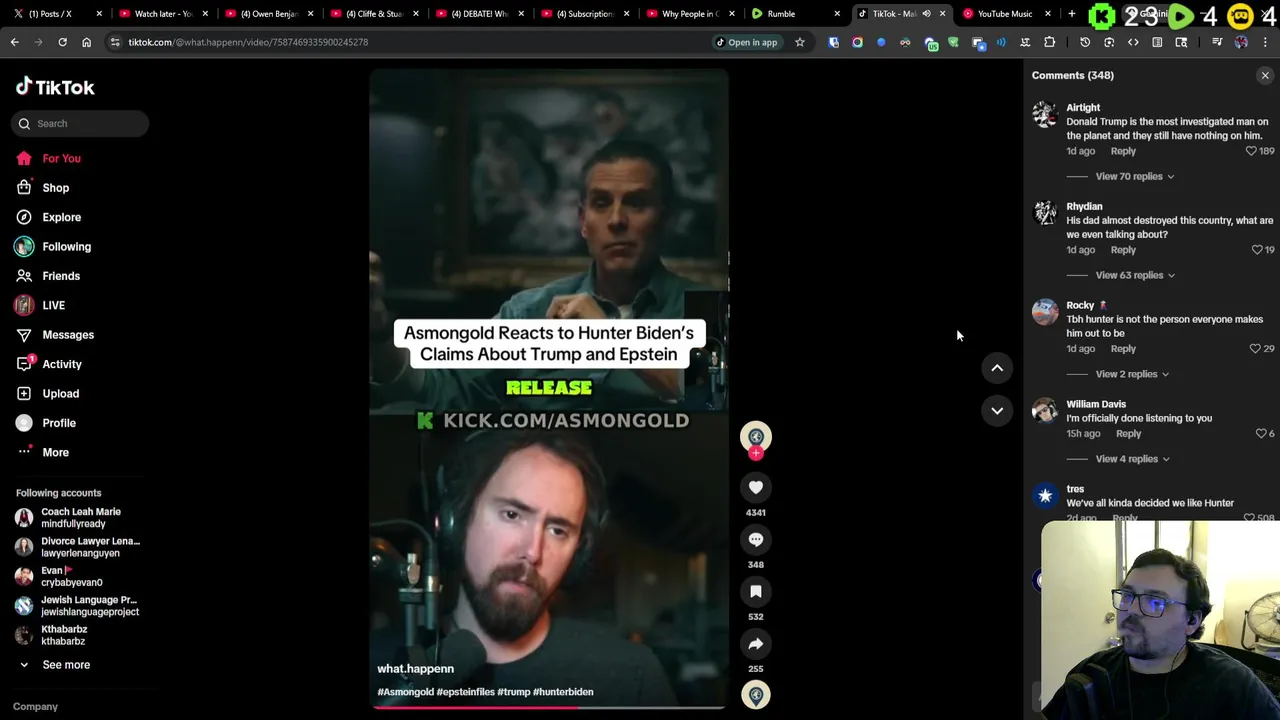Screen dimensions: 1280x720
Task: Like Airtight's comment
Action: (x=1251, y=151)
